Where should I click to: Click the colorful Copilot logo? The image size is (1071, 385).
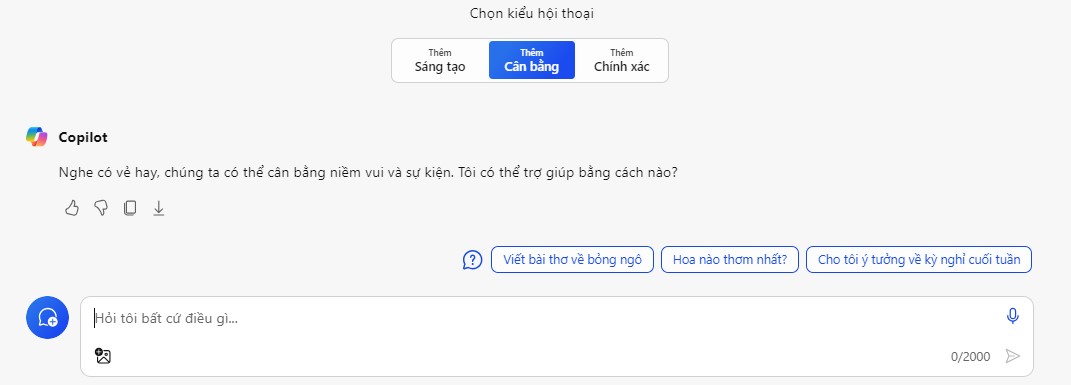(37, 137)
